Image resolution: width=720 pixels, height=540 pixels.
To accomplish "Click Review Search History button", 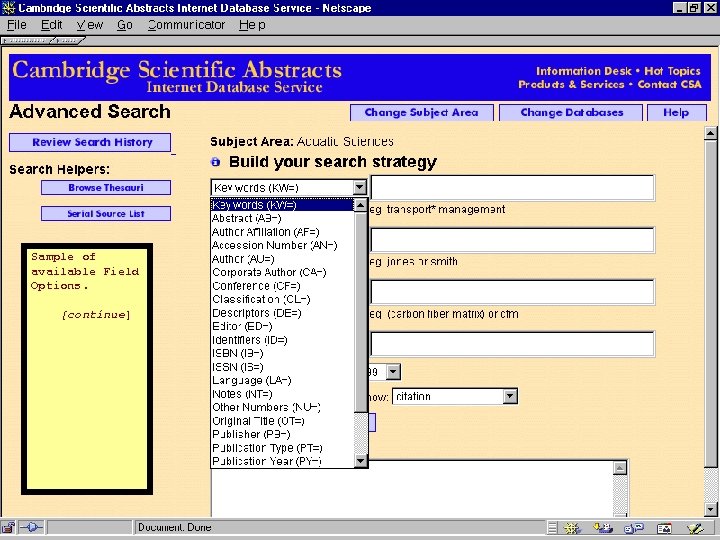I will (90, 142).
